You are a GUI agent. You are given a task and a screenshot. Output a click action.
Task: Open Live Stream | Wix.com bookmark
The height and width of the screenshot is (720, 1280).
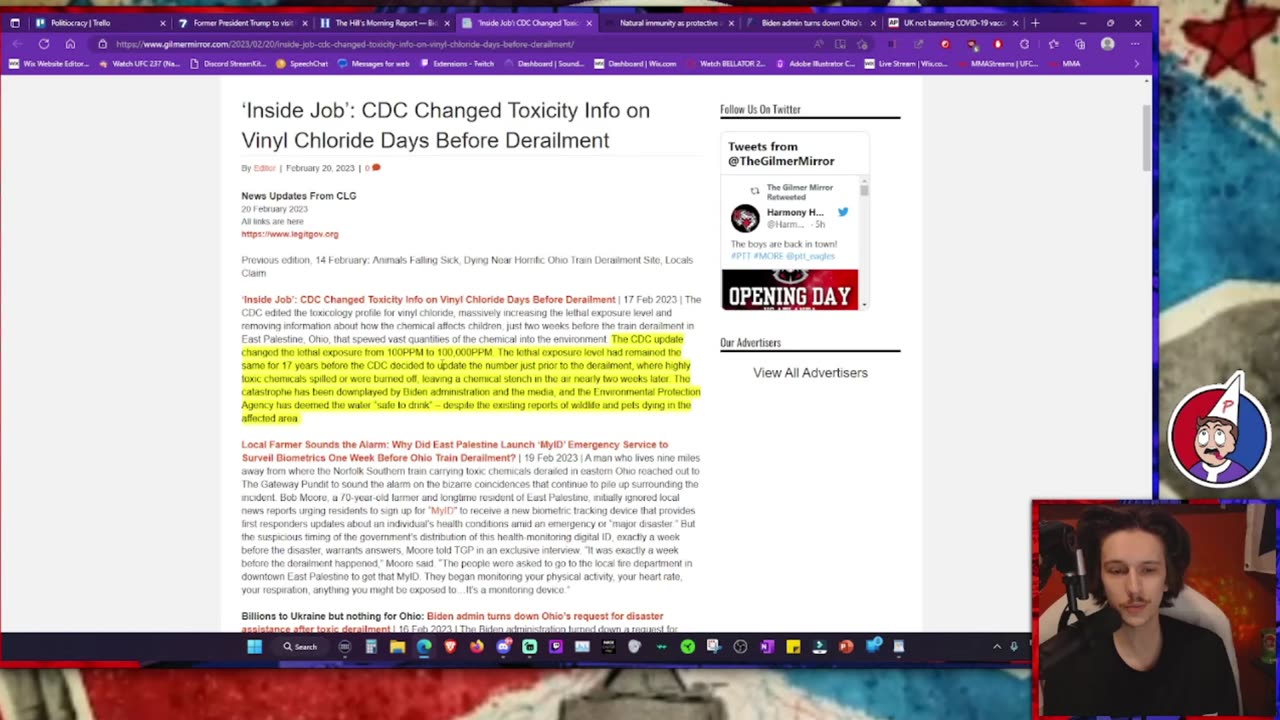tap(905, 64)
